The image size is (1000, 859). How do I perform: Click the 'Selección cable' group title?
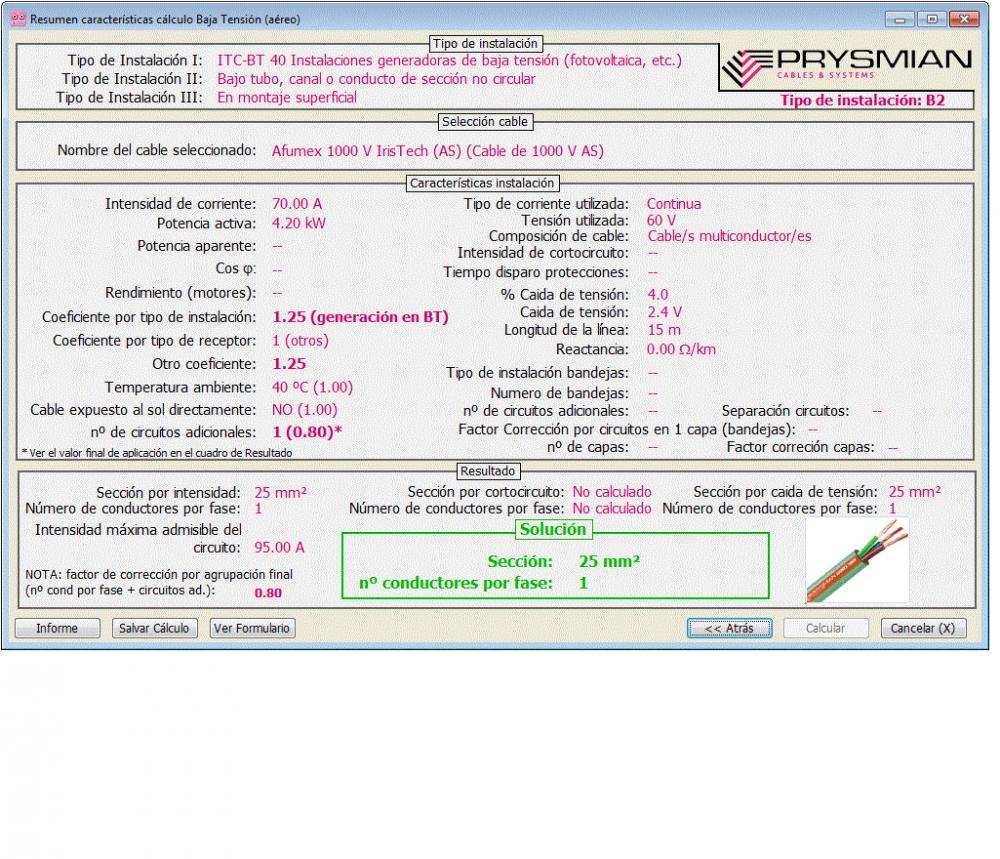pyautogui.click(x=485, y=122)
